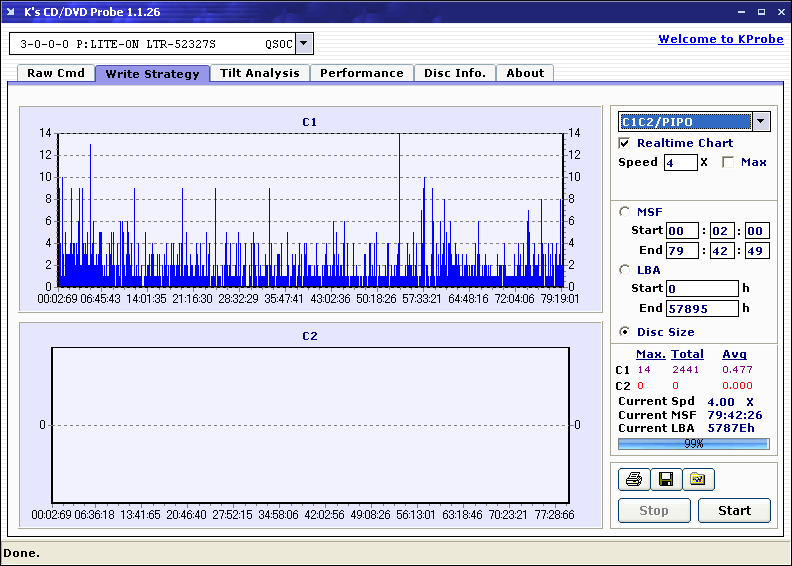
Task: Click the Speed value input field
Action: [680, 162]
